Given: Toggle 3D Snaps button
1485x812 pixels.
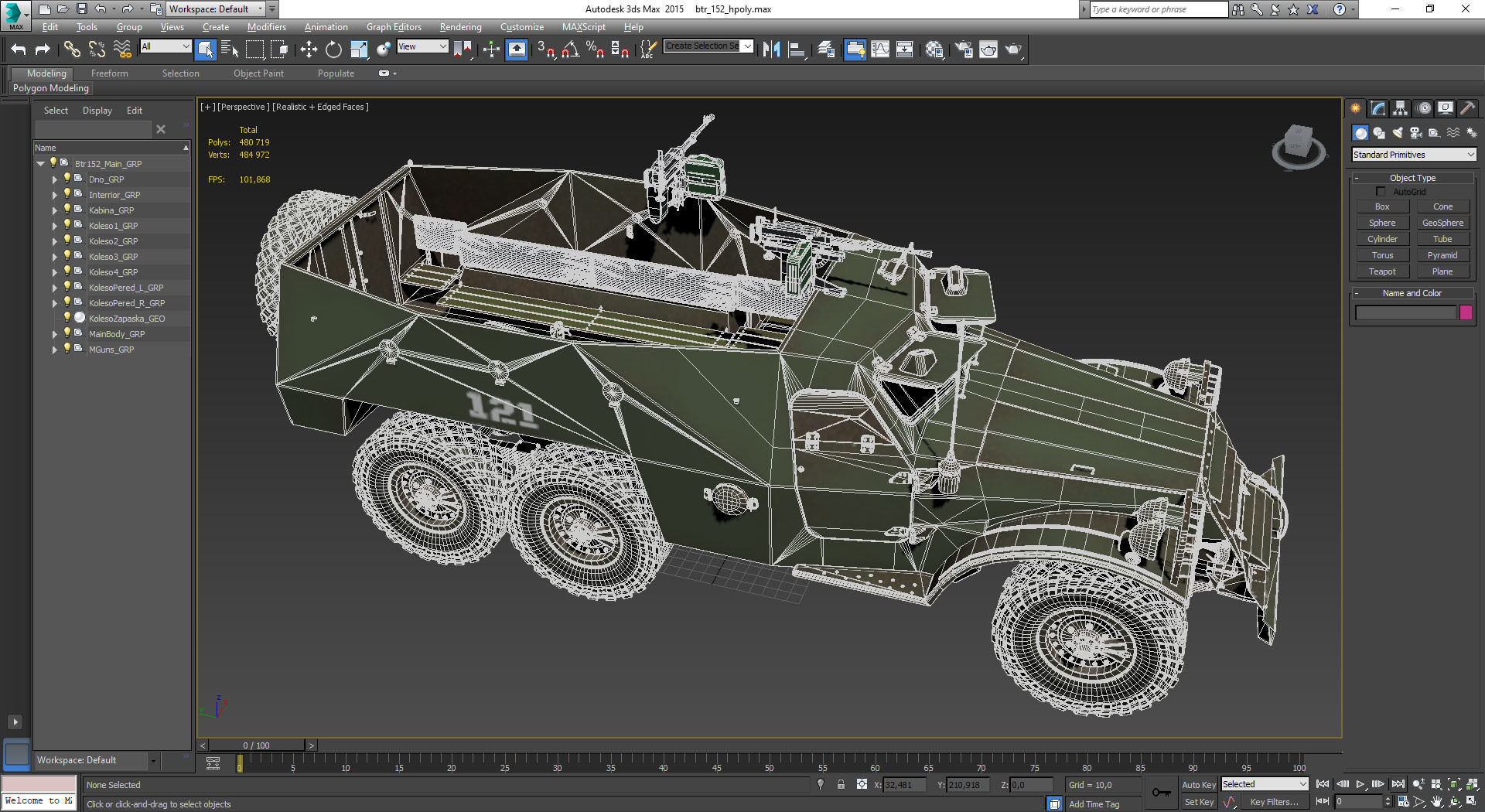Looking at the screenshot, I should coord(546,49).
